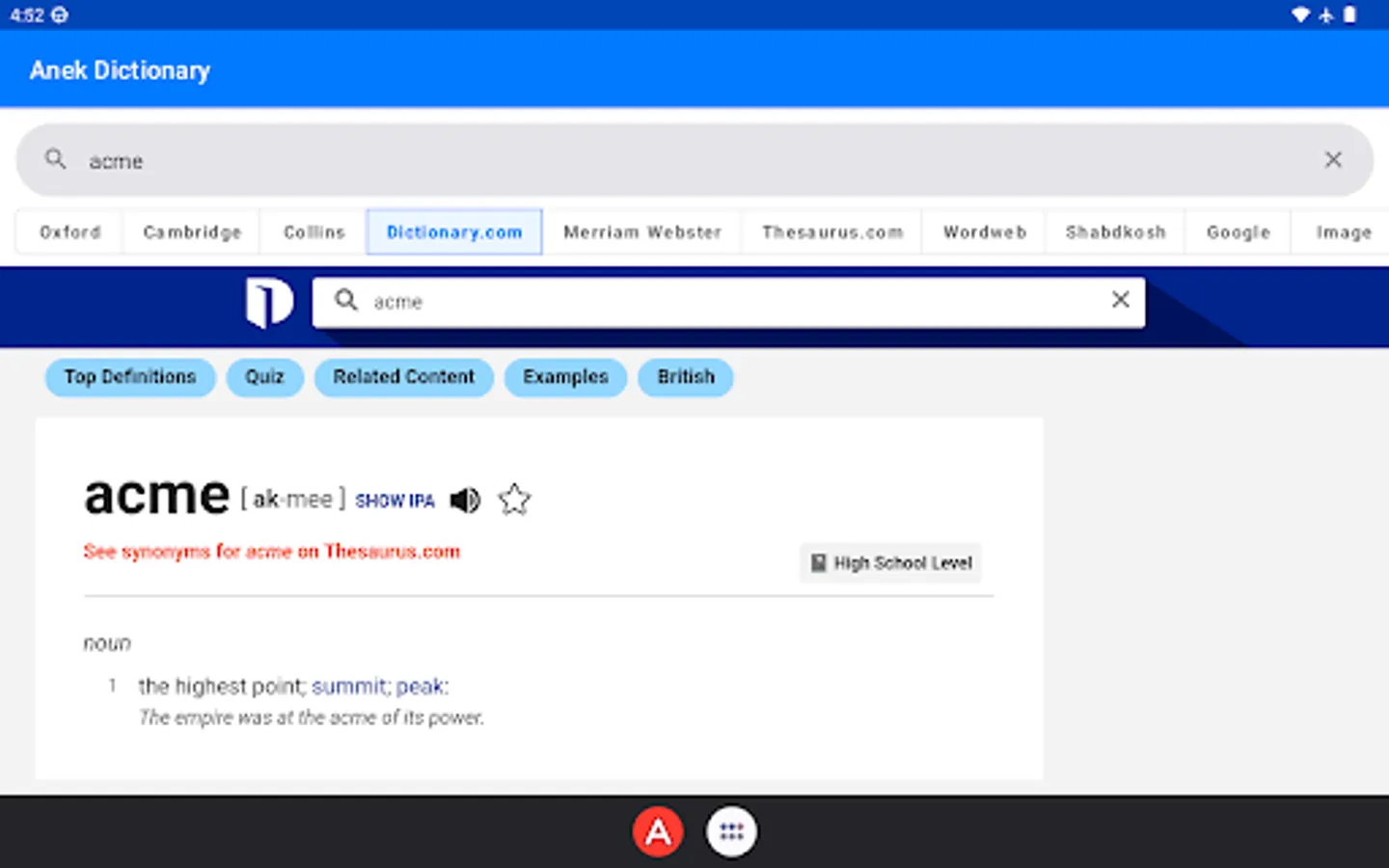The width and height of the screenshot is (1389, 868).
Task: Click the Anek Dictionary title
Action: point(120,70)
